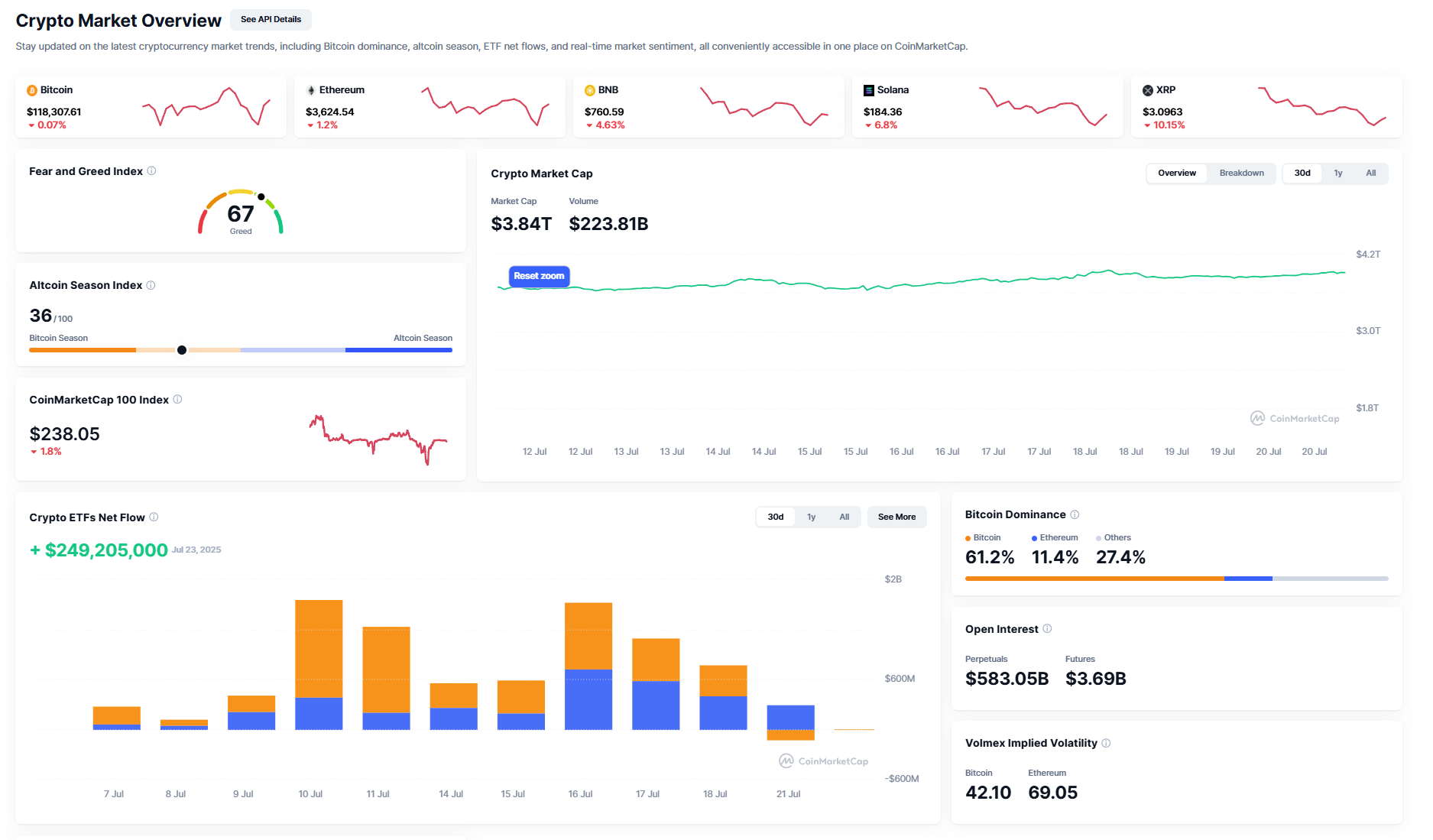Click the blue Altcoin Season bar segment
The width and height of the screenshot is (1433, 840).
click(x=399, y=350)
